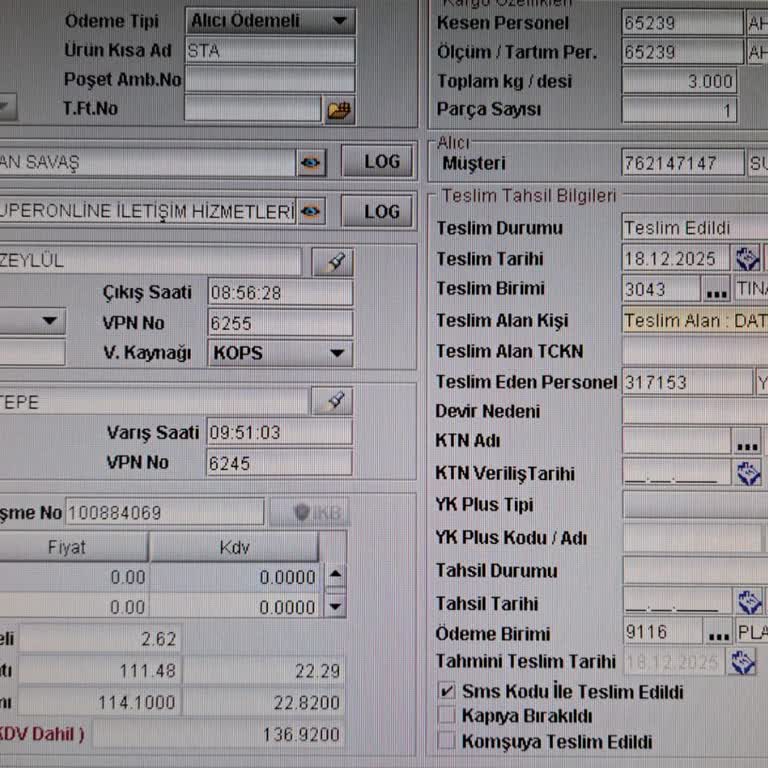Click LOG button beside SUPERONLINE field
Screen dimensions: 768x768
(x=377, y=211)
